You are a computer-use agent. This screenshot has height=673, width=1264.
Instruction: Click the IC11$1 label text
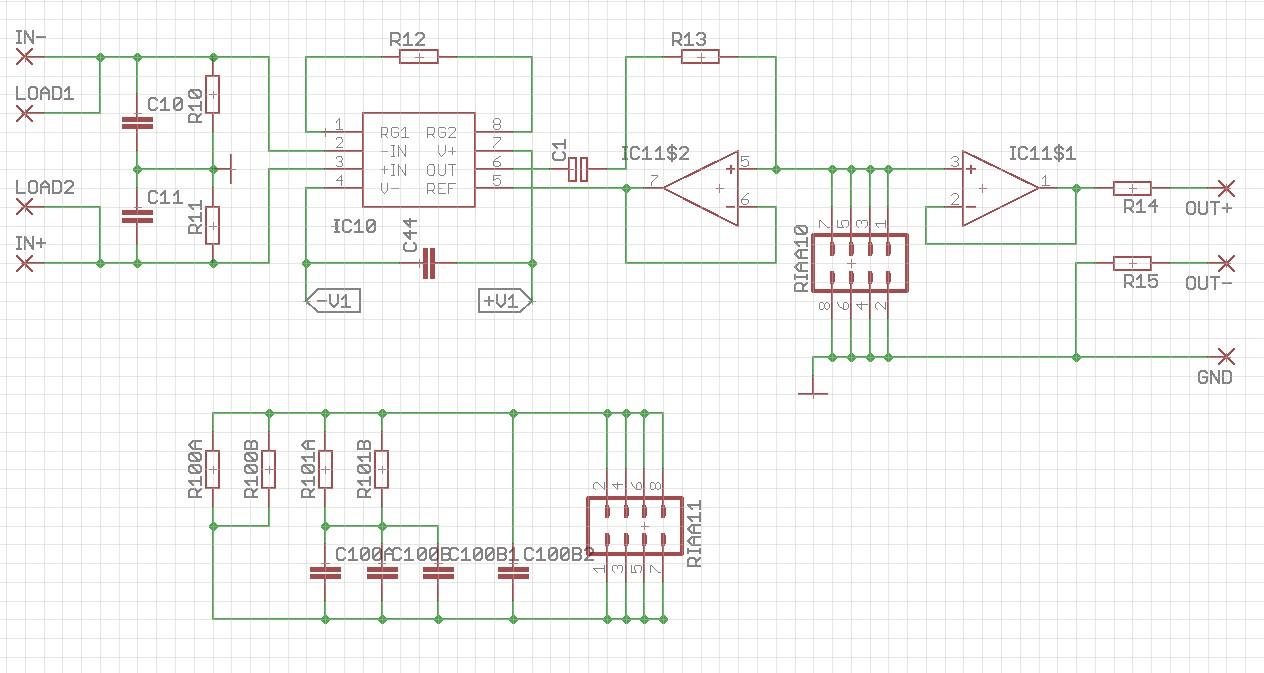click(1043, 153)
